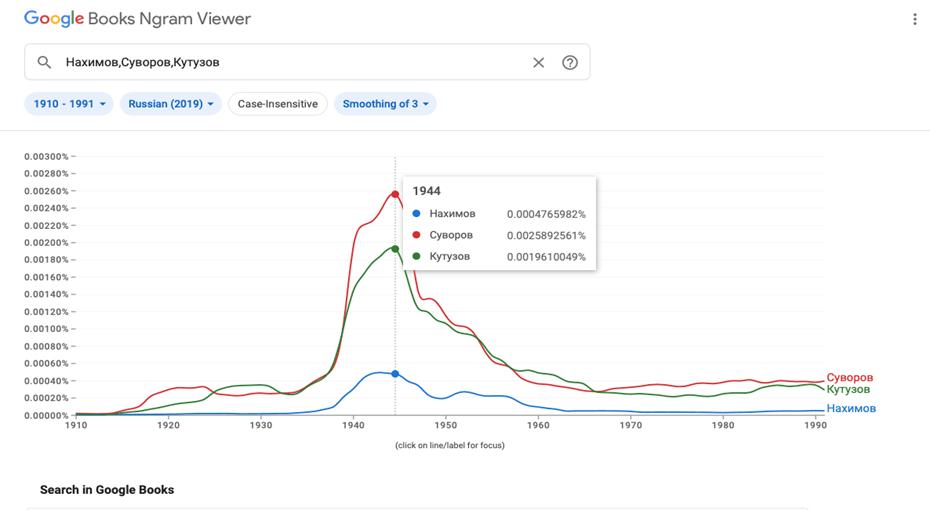
Task: Click the blue Нахимов data point at 1944
Action: point(395,374)
